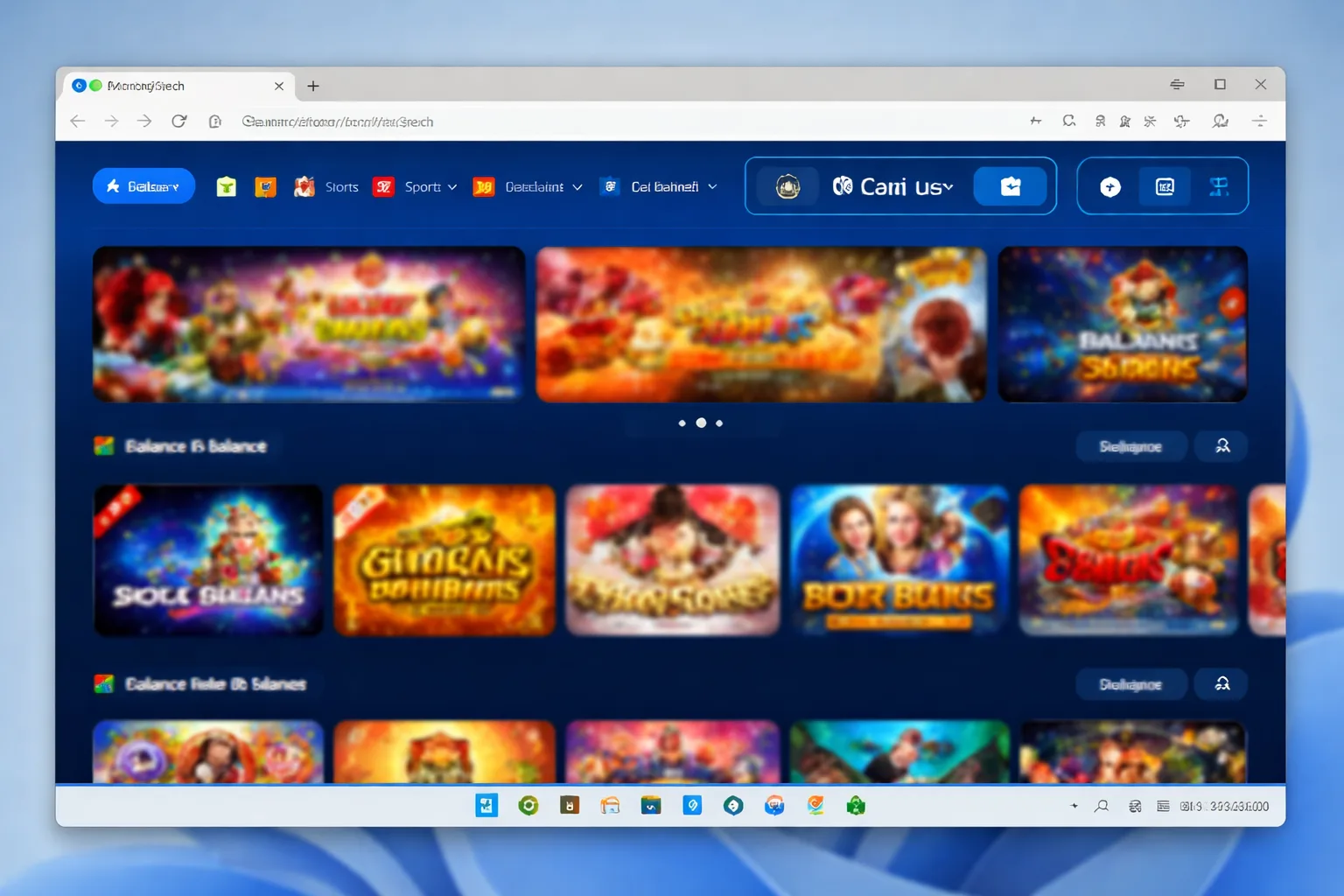Click the blue star pill button in navigation

143,186
